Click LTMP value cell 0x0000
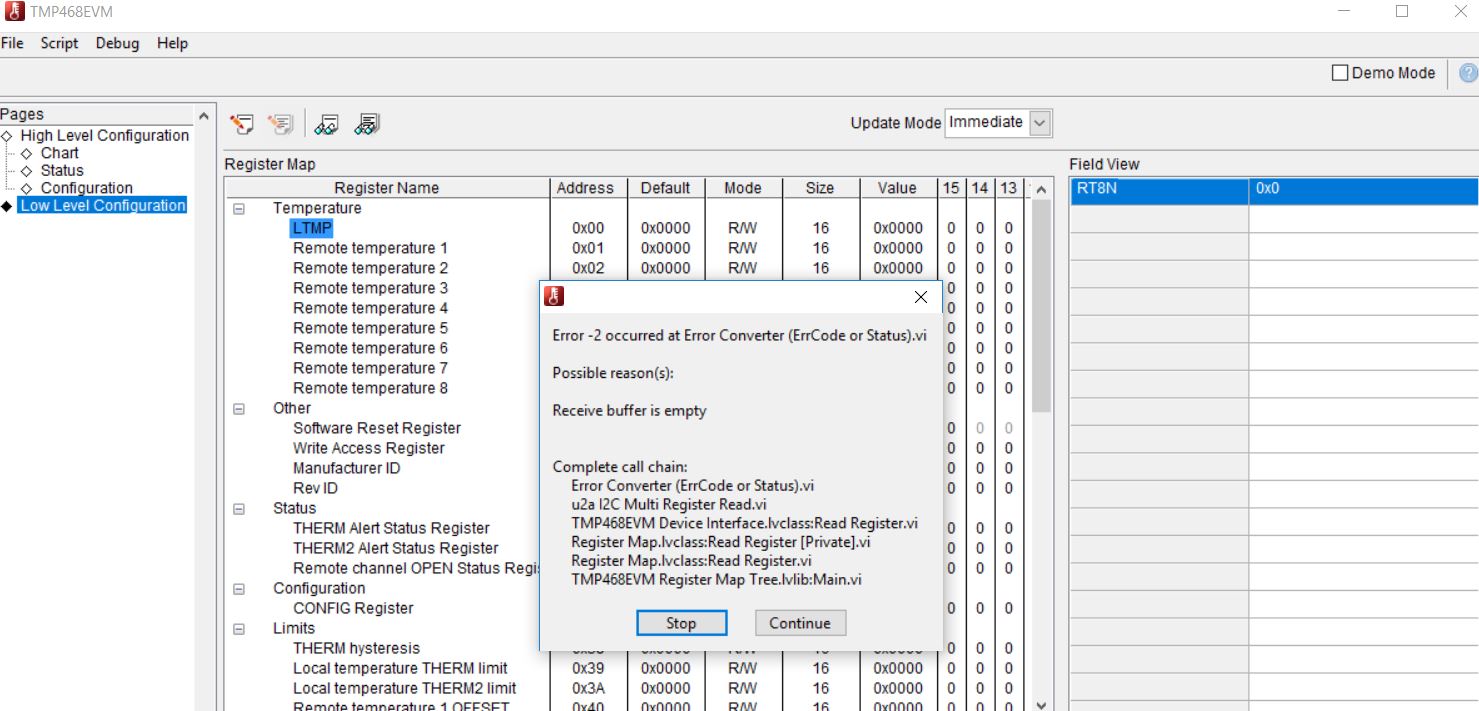1479x711 pixels. pyautogui.click(x=897, y=228)
